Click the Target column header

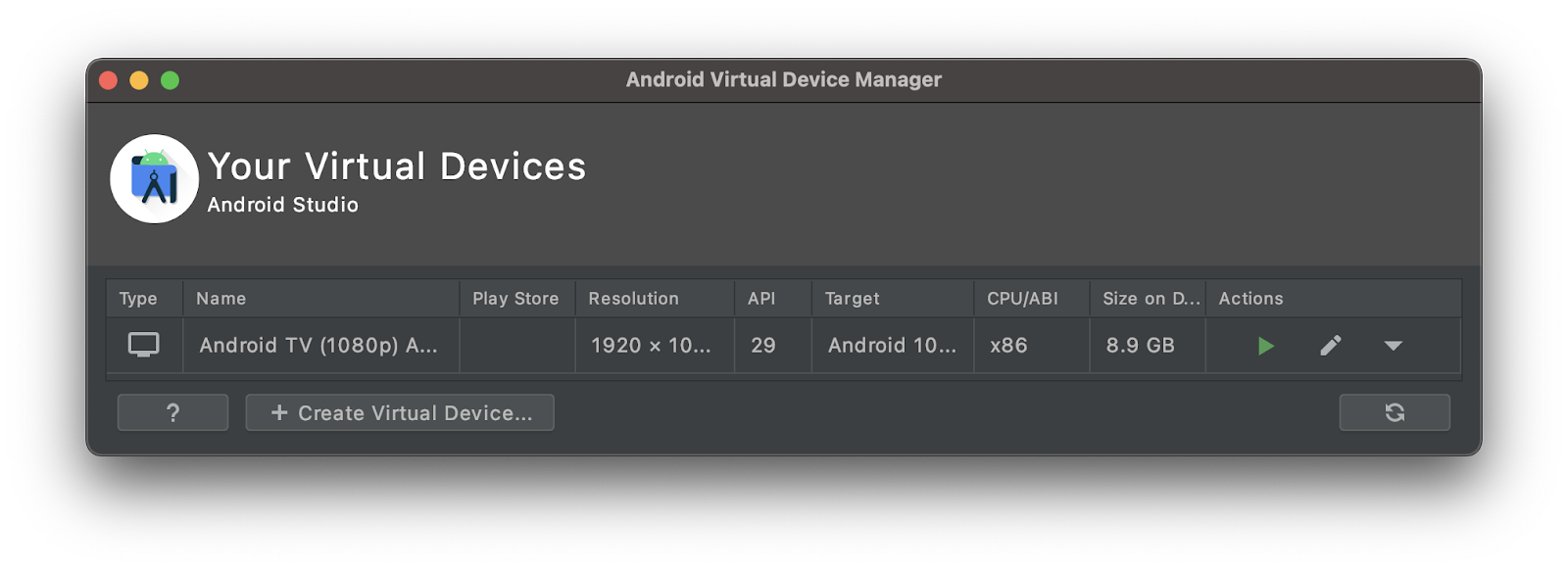point(852,299)
